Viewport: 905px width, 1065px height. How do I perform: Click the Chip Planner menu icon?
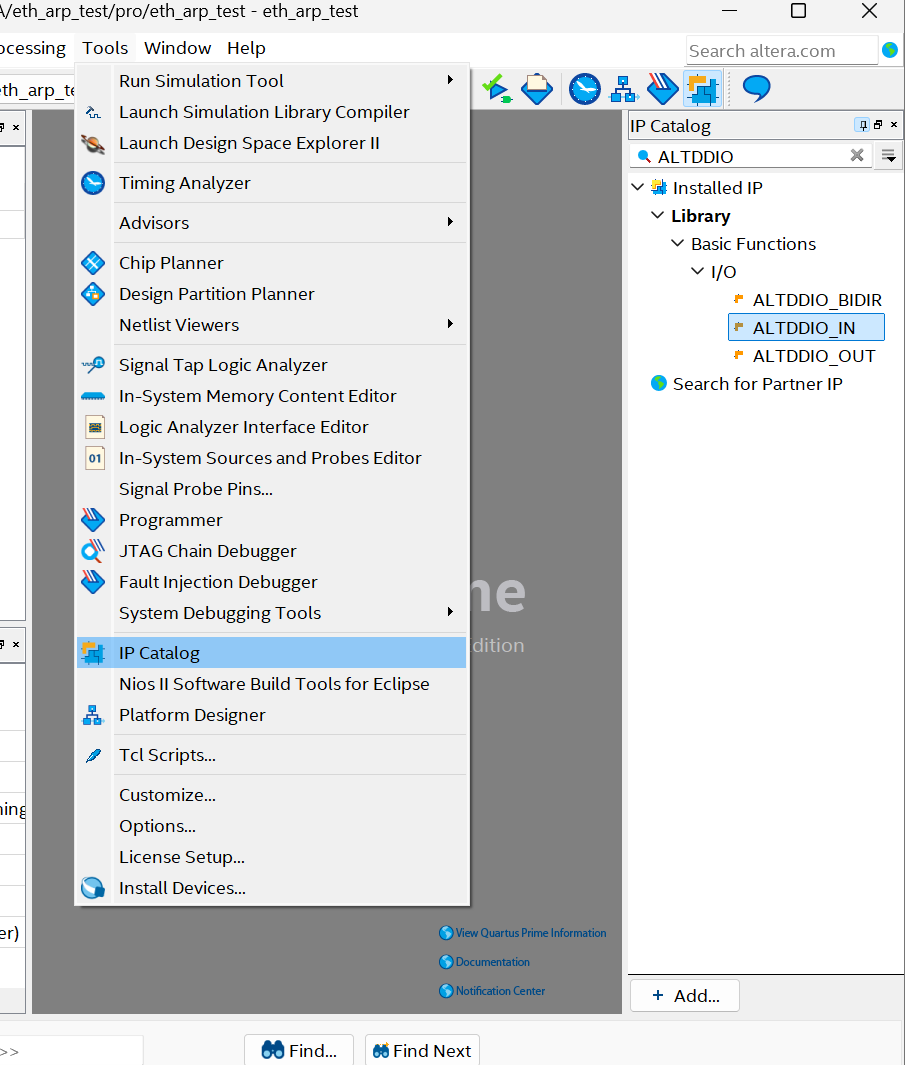pyautogui.click(x=93, y=263)
